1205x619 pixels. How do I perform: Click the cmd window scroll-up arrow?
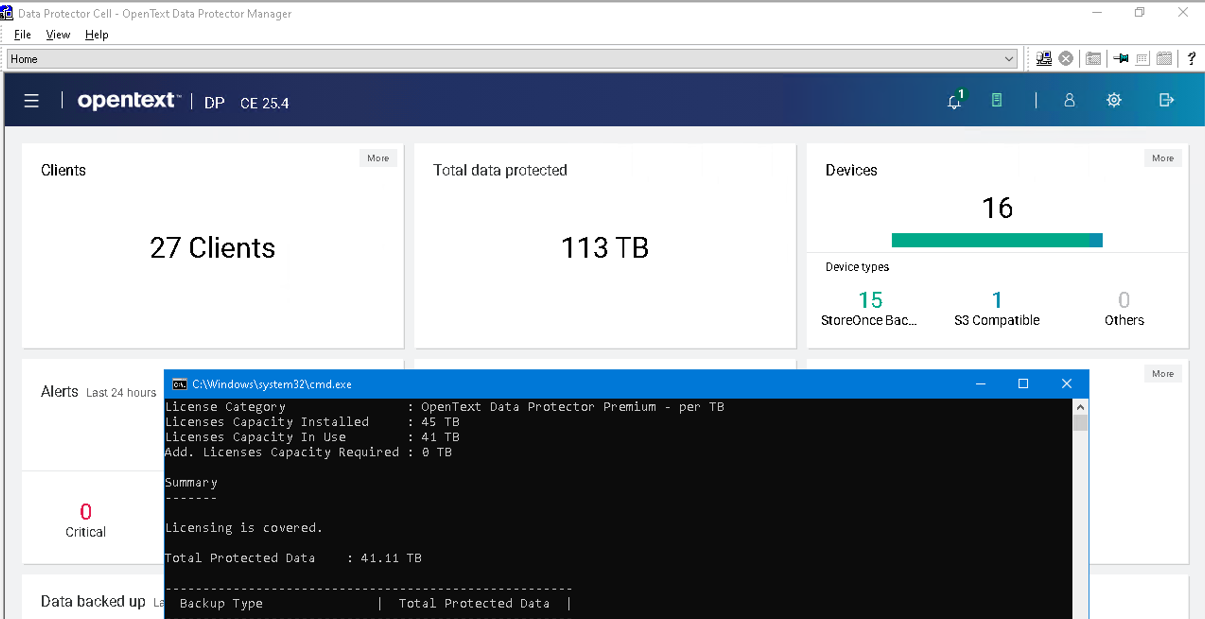[1080, 407]
